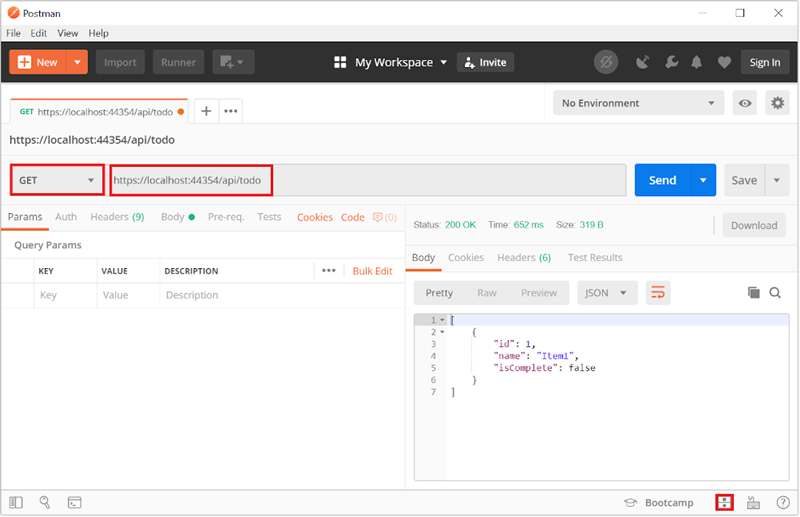This screenshot has height=517, width=800.
Task: Click the Send button
Action: pos(662,180)
